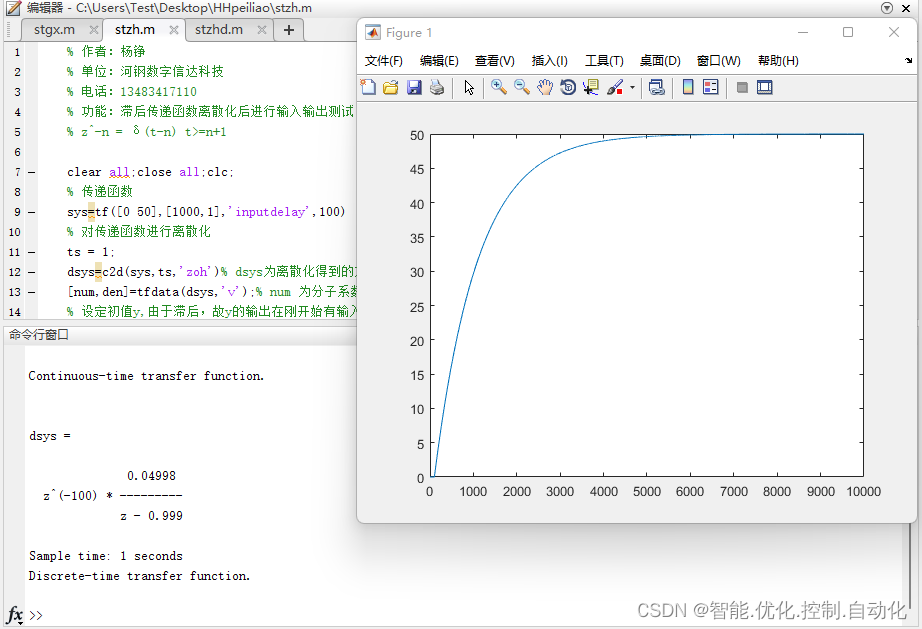Click Hide Plot Tools icon
Image resolution: width=922 pixels, height=629 pixels.
[x=742, y=88]
